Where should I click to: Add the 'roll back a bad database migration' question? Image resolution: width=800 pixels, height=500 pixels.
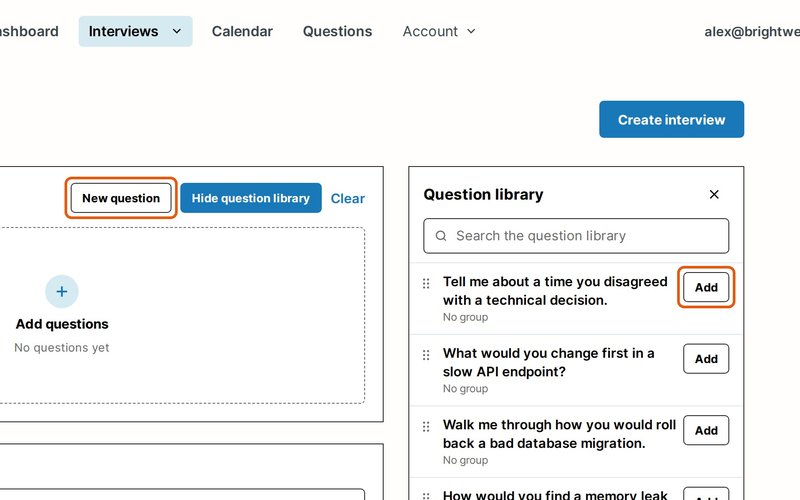pyautogui.click(x=706, y=430)
